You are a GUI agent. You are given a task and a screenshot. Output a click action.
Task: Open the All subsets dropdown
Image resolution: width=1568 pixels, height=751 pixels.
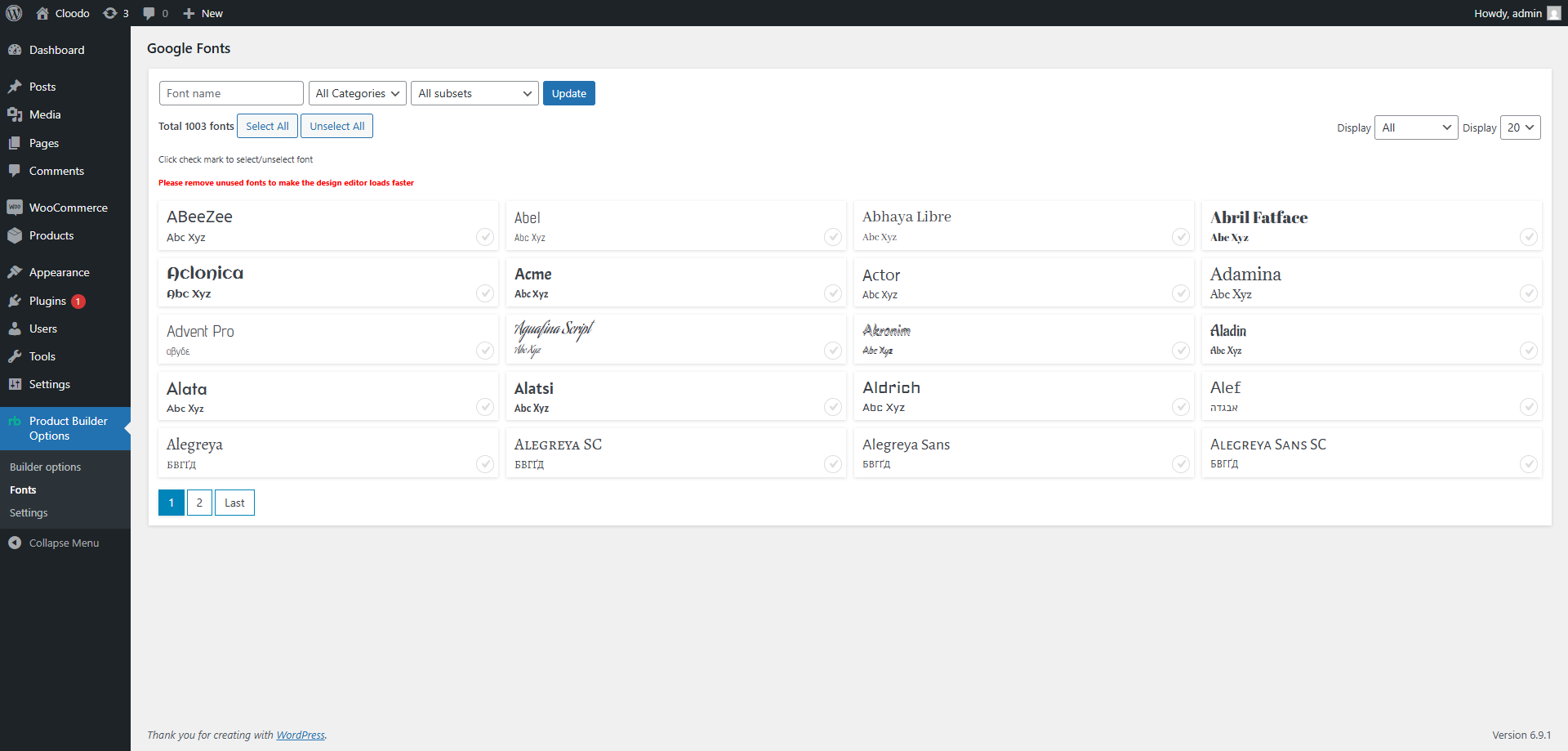pyautogui.click(x=474, y=93)
